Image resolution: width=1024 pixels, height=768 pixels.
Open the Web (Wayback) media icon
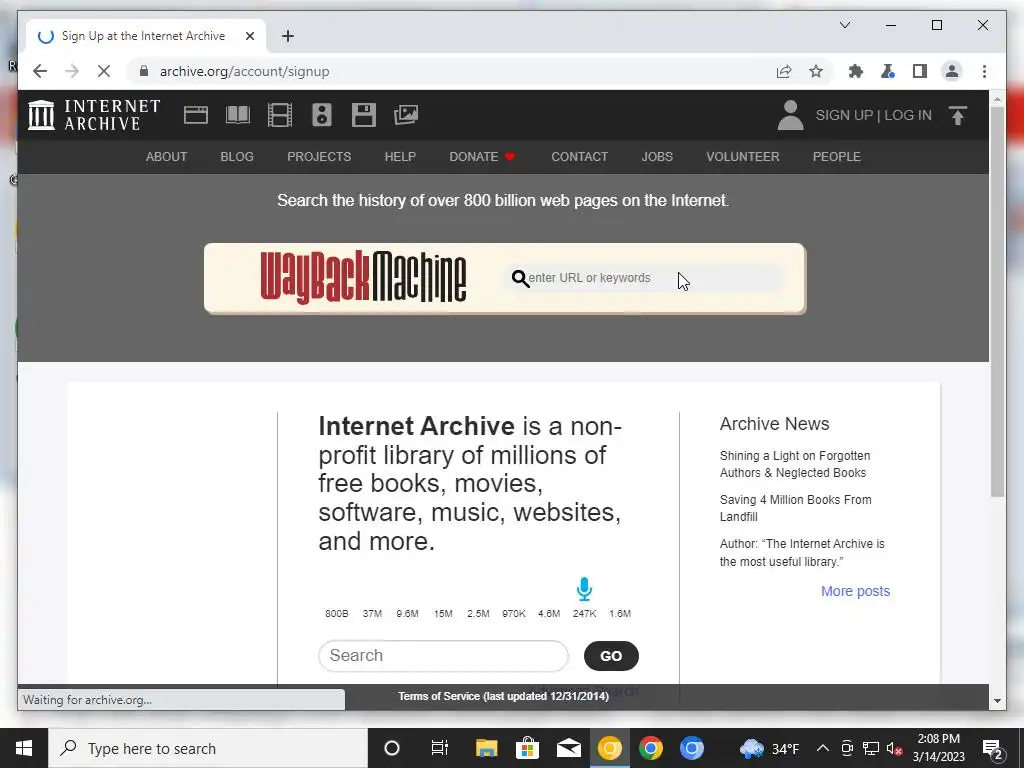195,115
